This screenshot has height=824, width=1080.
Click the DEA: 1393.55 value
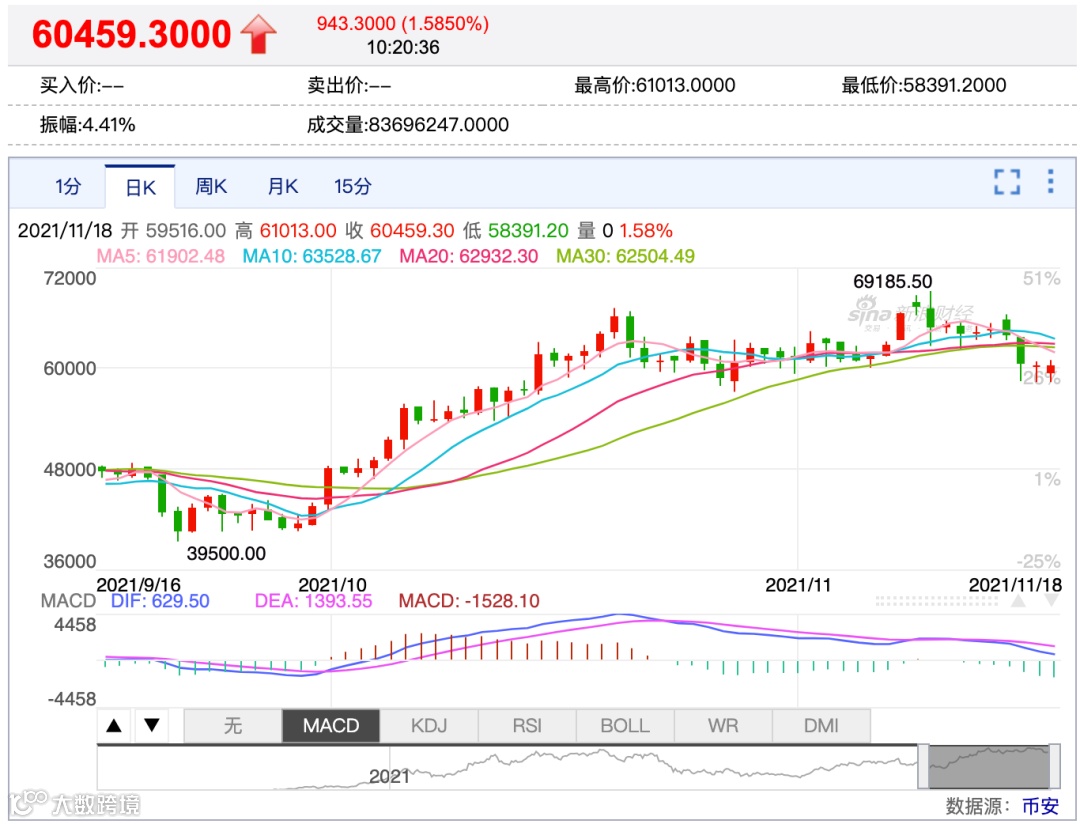[x=313, y=601]
